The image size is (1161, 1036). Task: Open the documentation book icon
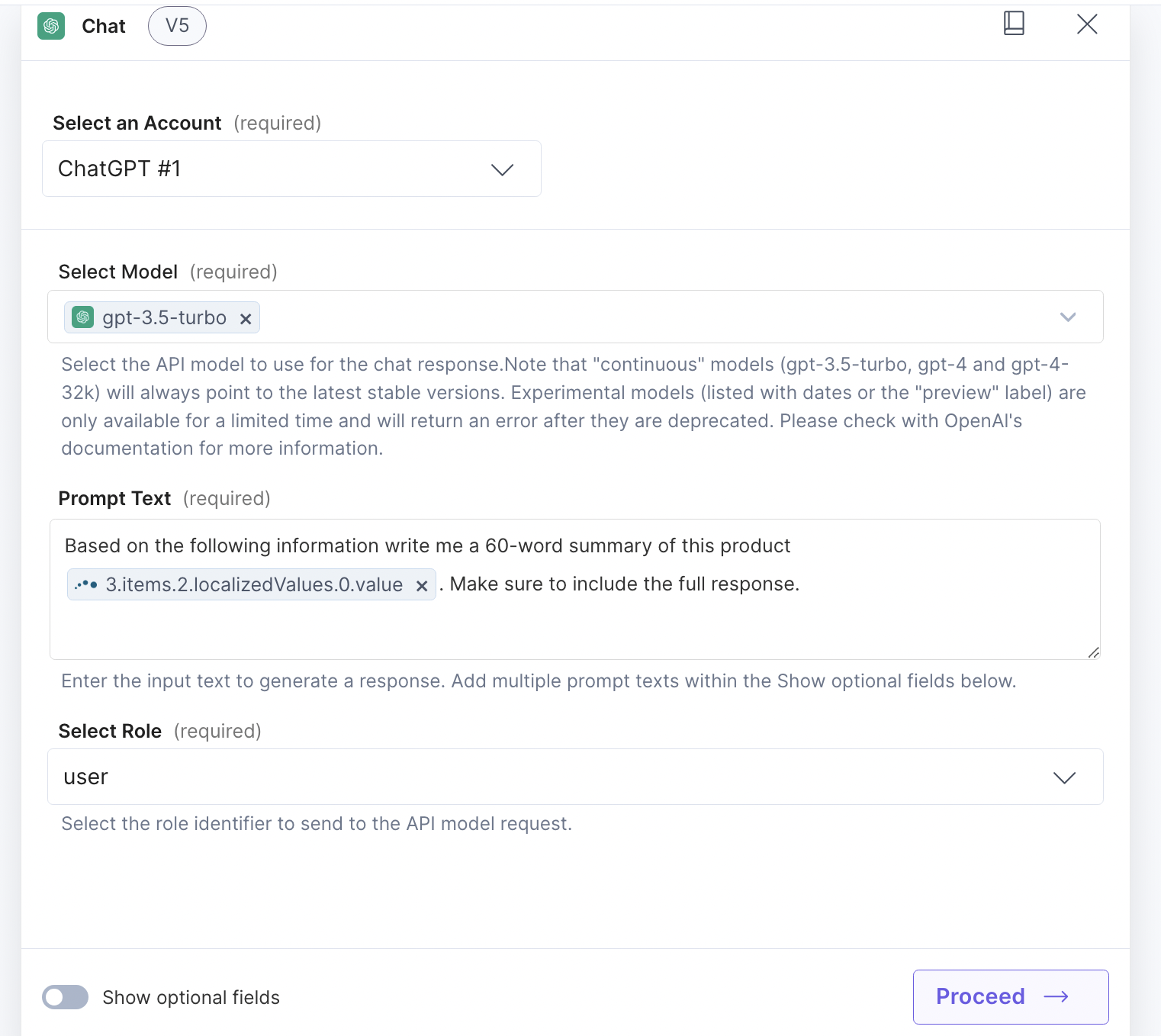click(x=1014, y=24)
